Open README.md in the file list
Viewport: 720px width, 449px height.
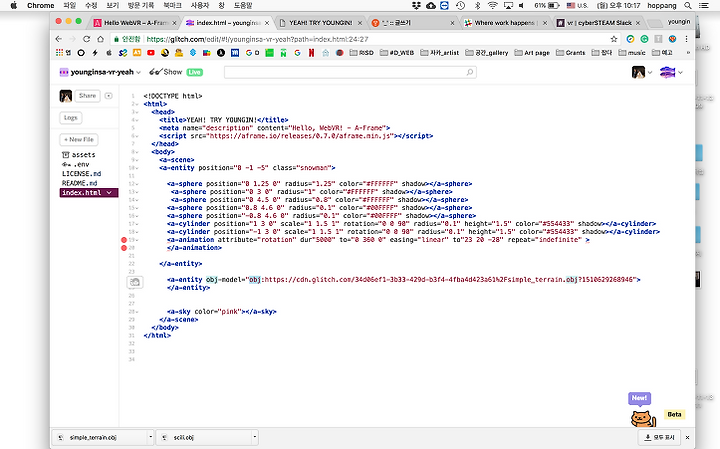click(x=79, y=183)
